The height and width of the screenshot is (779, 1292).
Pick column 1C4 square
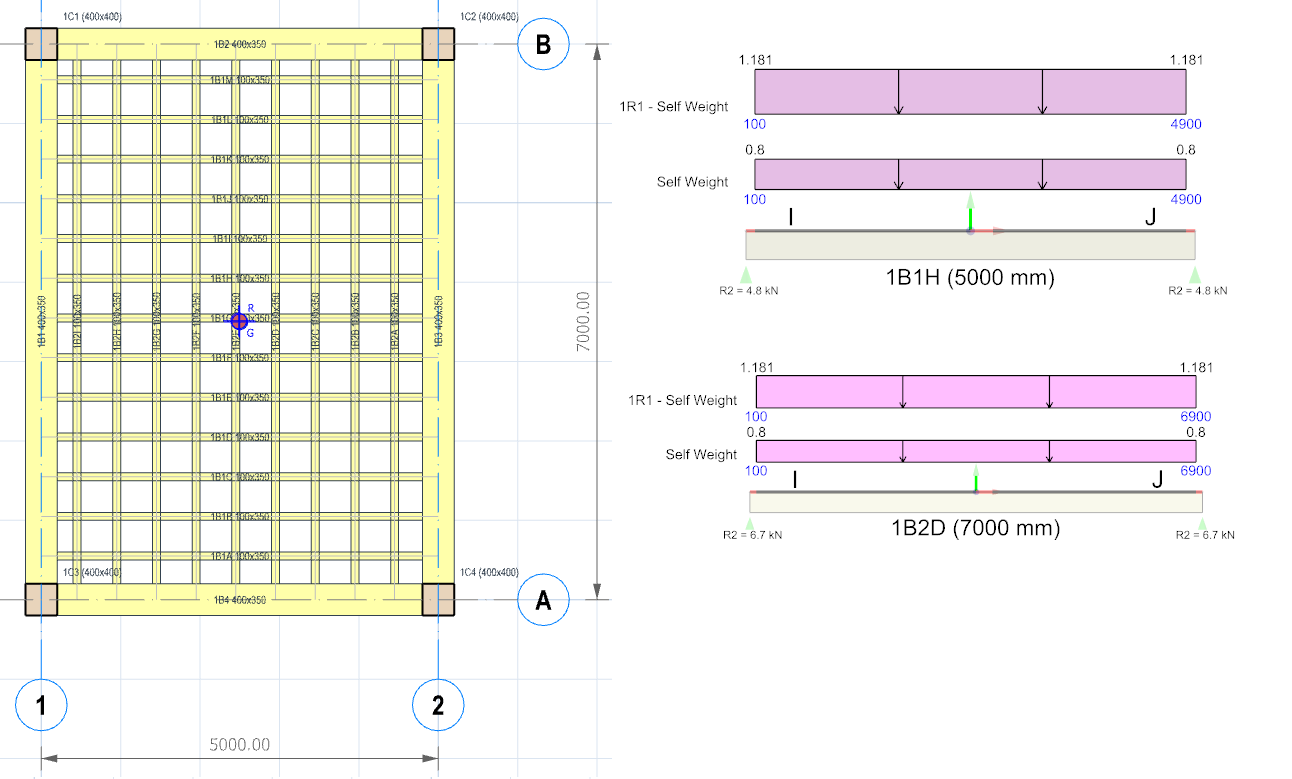click(x=438, y=599)
